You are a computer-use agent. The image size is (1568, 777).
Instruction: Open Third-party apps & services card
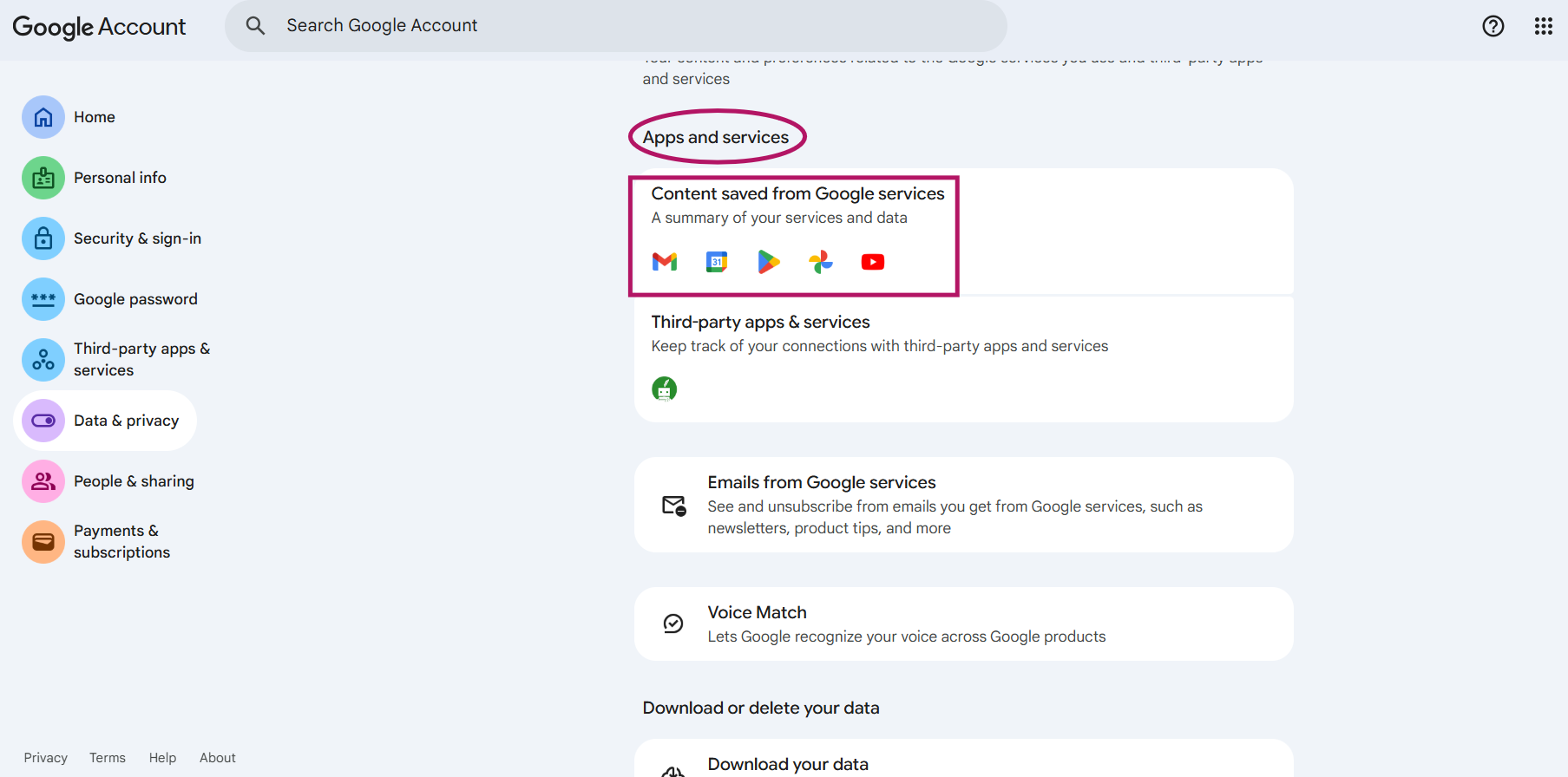(964, 359)
